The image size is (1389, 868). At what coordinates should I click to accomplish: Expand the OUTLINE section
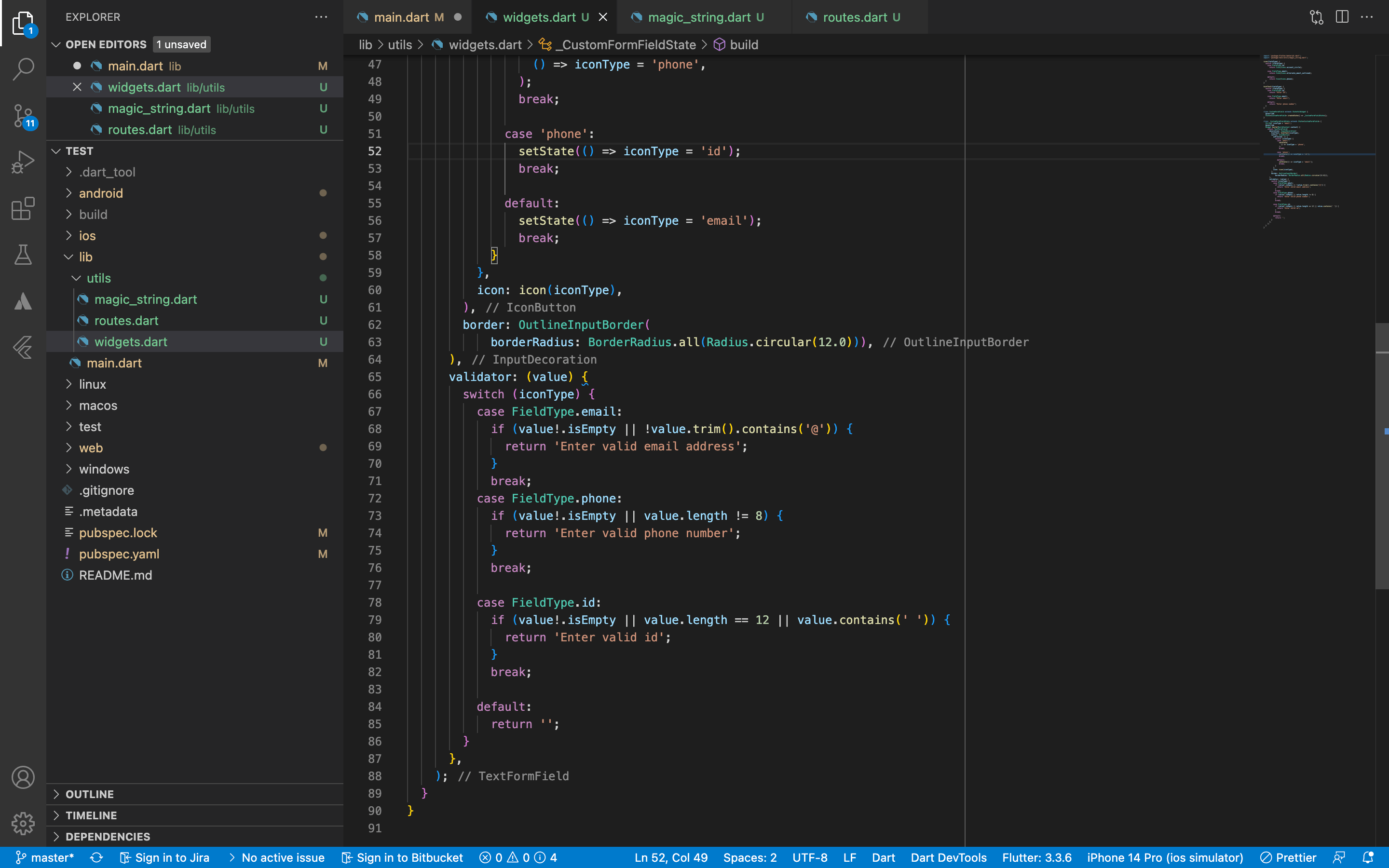point(90,794)
